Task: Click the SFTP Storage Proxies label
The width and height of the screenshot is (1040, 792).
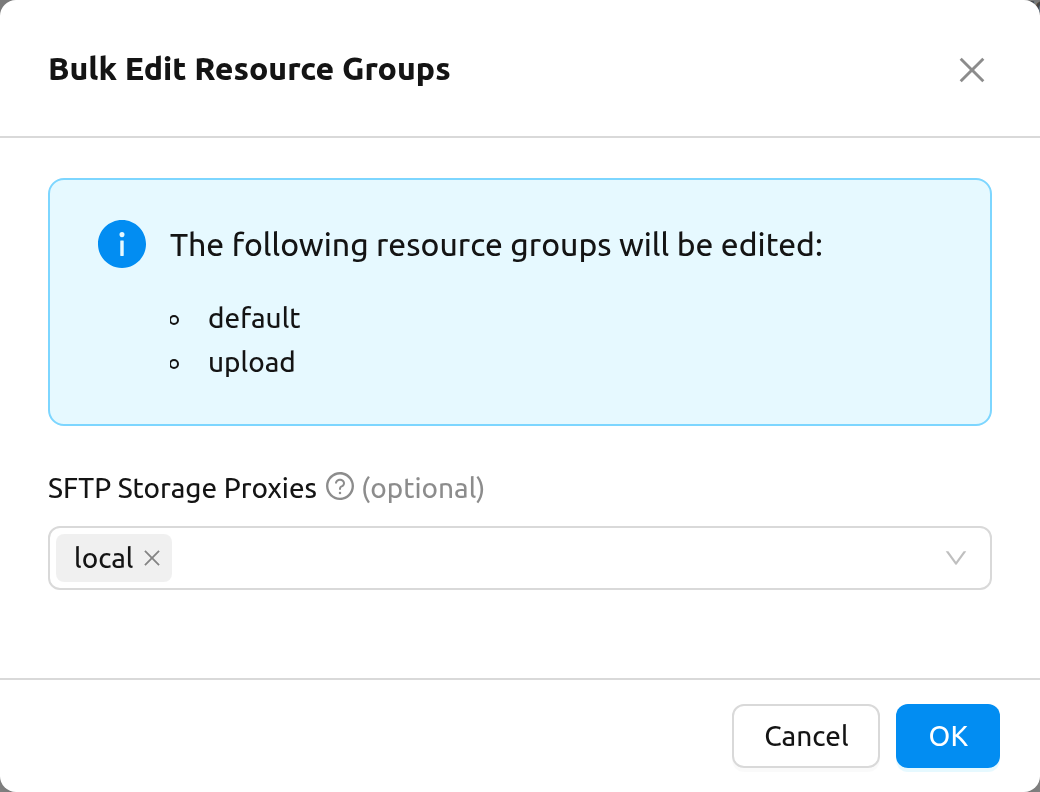Action: 182,488
